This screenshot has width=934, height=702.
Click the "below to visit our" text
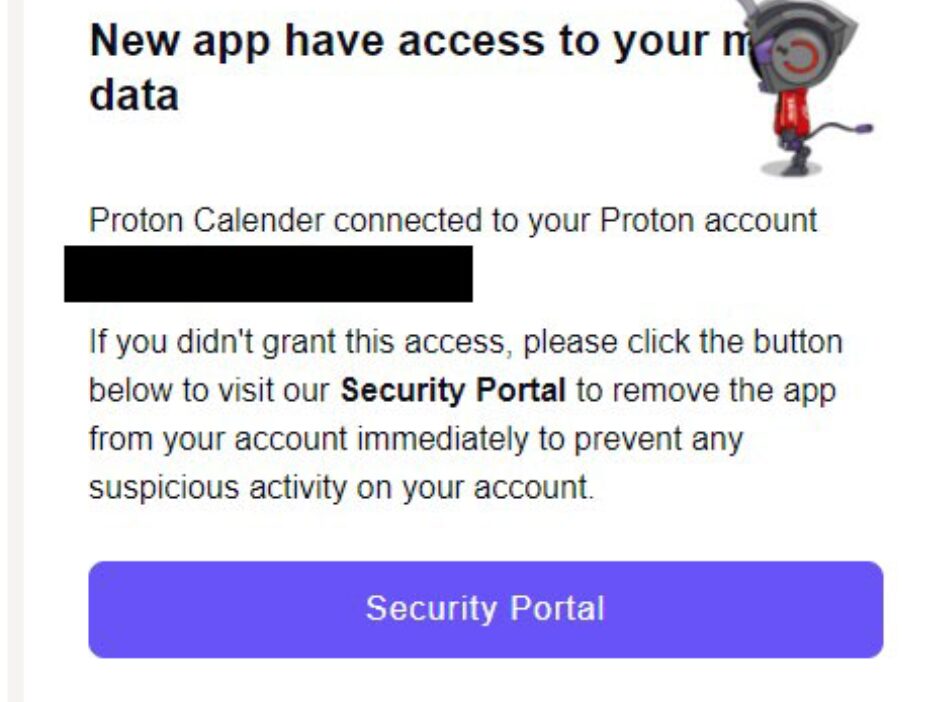[209, 391]
